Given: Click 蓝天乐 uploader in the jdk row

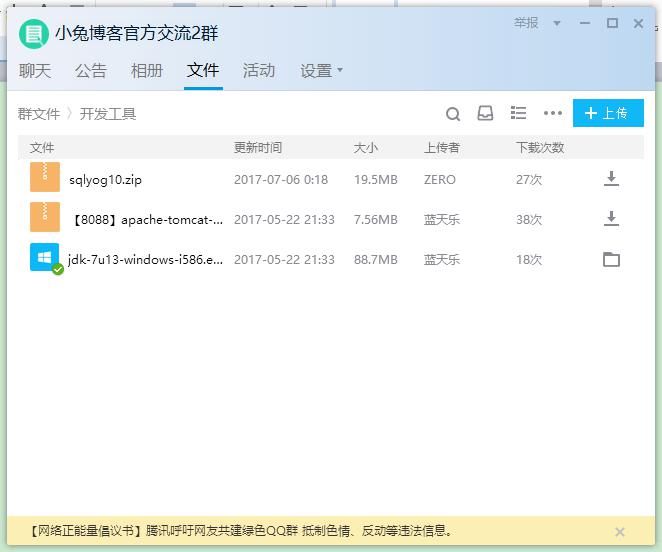Looking at the screenshot, I should coord(442,259).
